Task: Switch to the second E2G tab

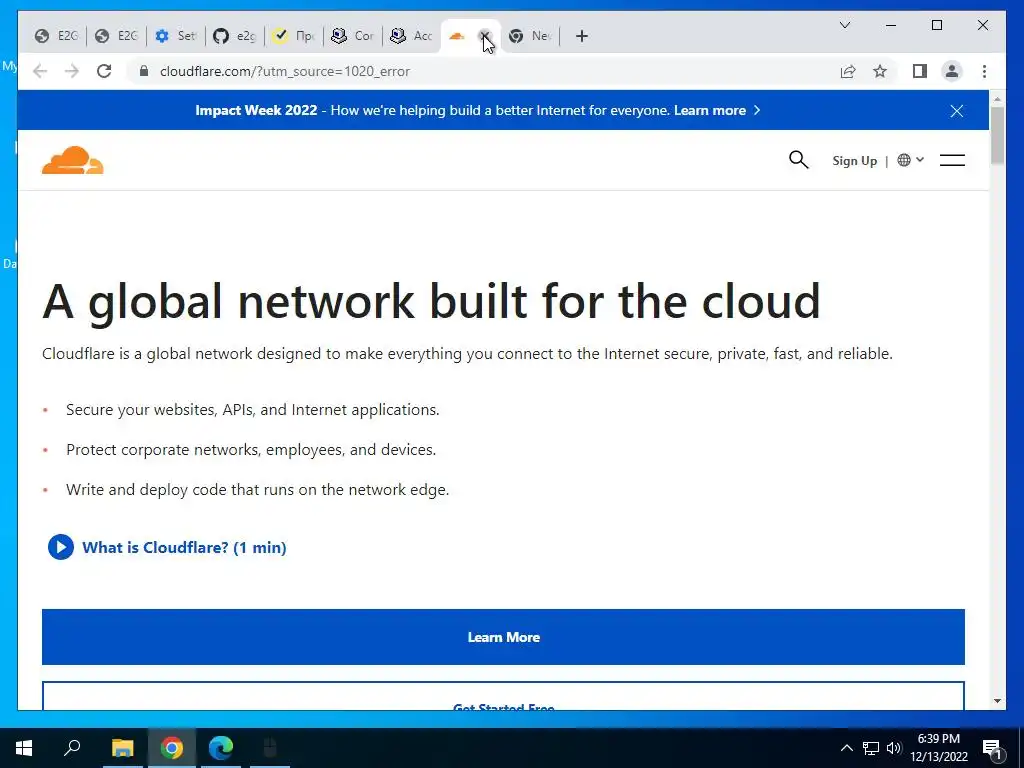Action: [116, 36]
